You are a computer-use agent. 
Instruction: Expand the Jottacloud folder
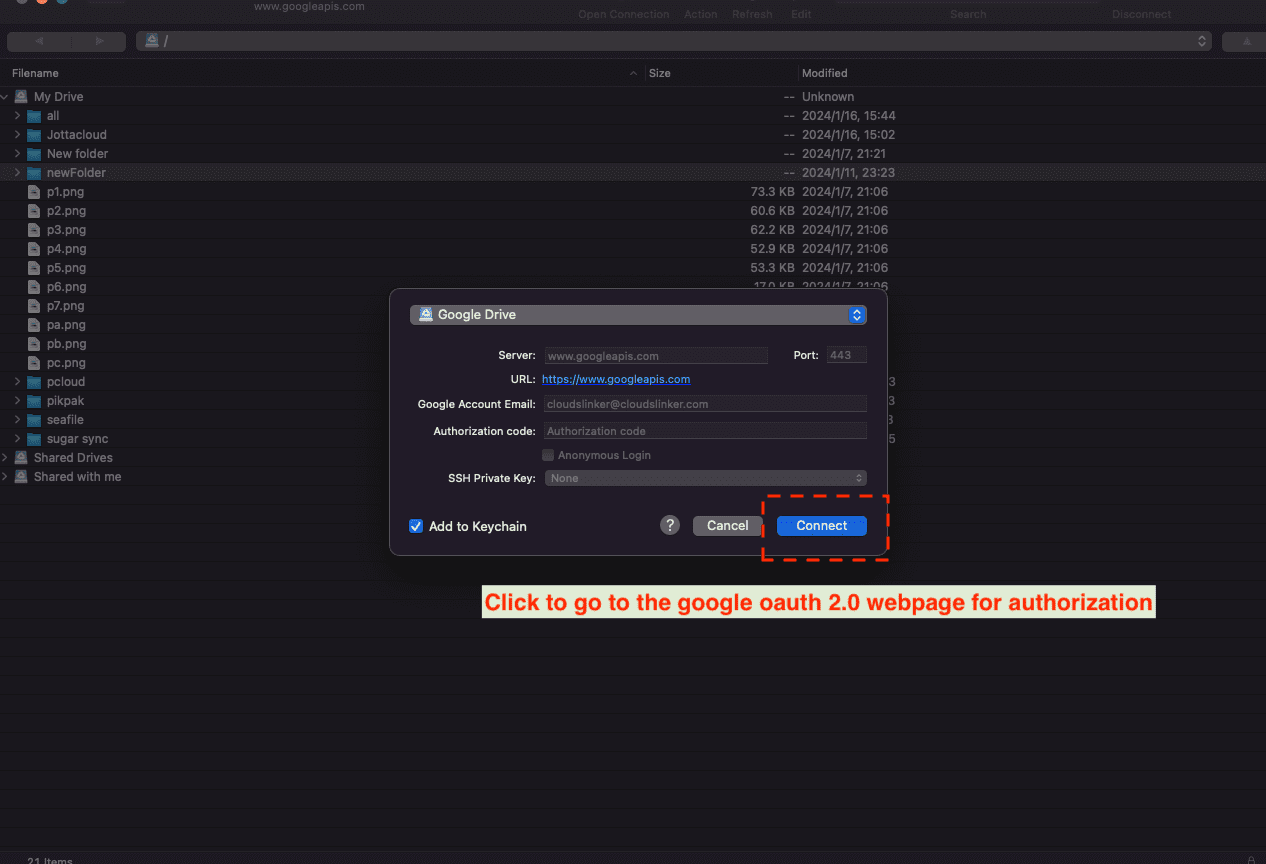click(x=17, y=135)
